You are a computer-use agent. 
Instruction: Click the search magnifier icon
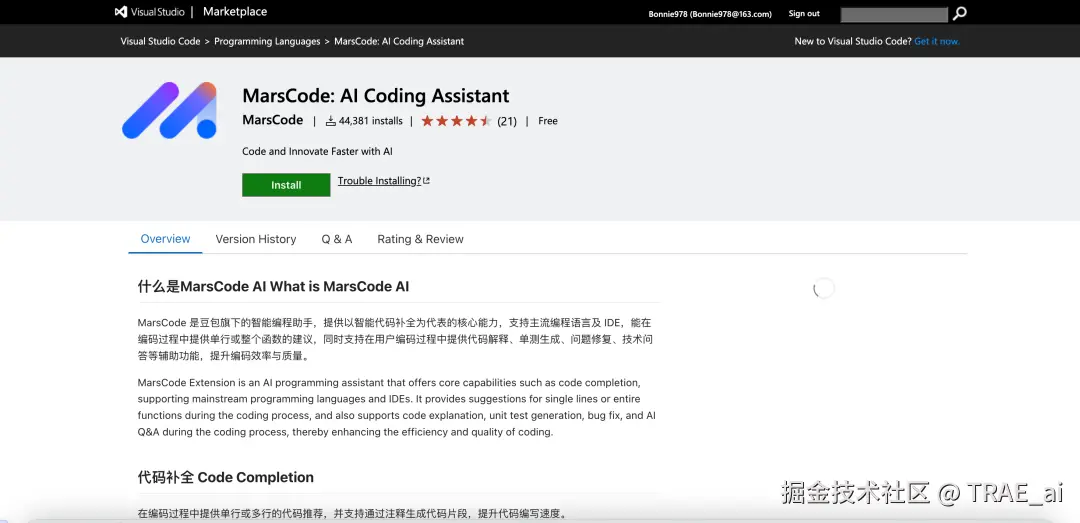coord(960,13)
